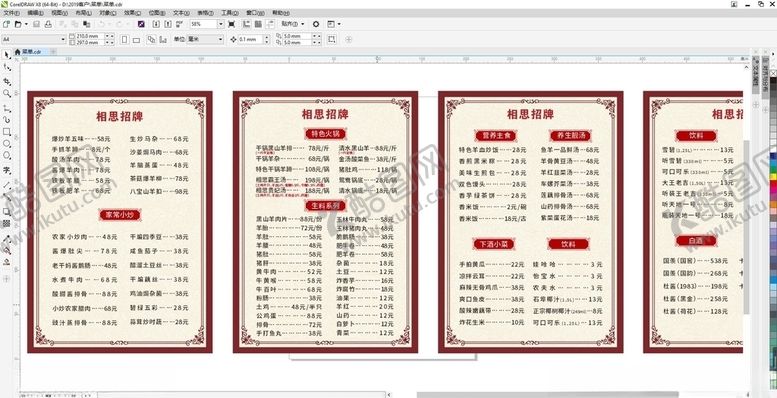Open the 文件 menu
The width and height of the screenshot is (777, 398).
tap(11, 13)
